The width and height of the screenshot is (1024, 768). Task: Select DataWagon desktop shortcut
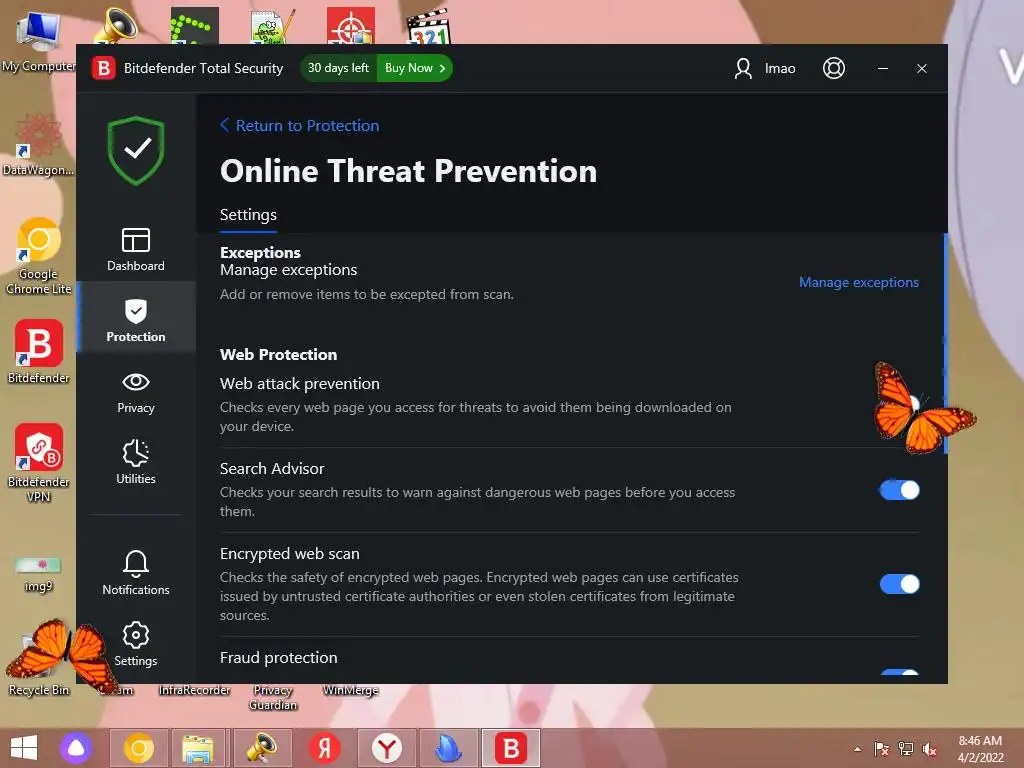coord(38,145)
